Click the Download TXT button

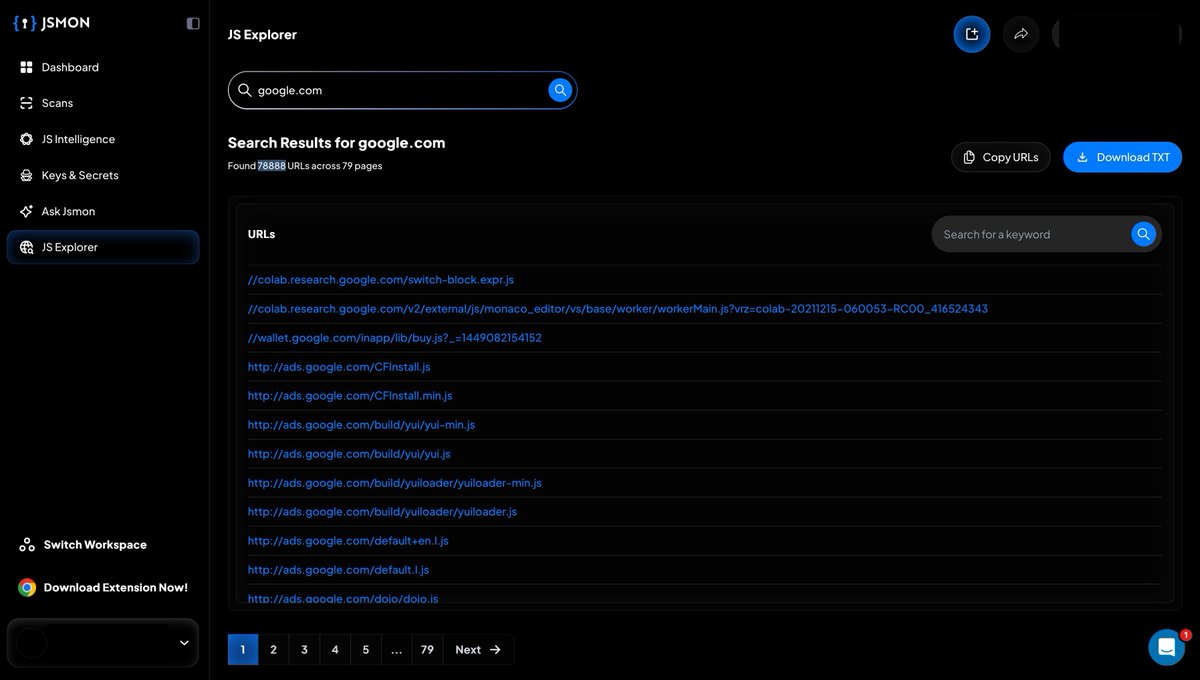1122,157
